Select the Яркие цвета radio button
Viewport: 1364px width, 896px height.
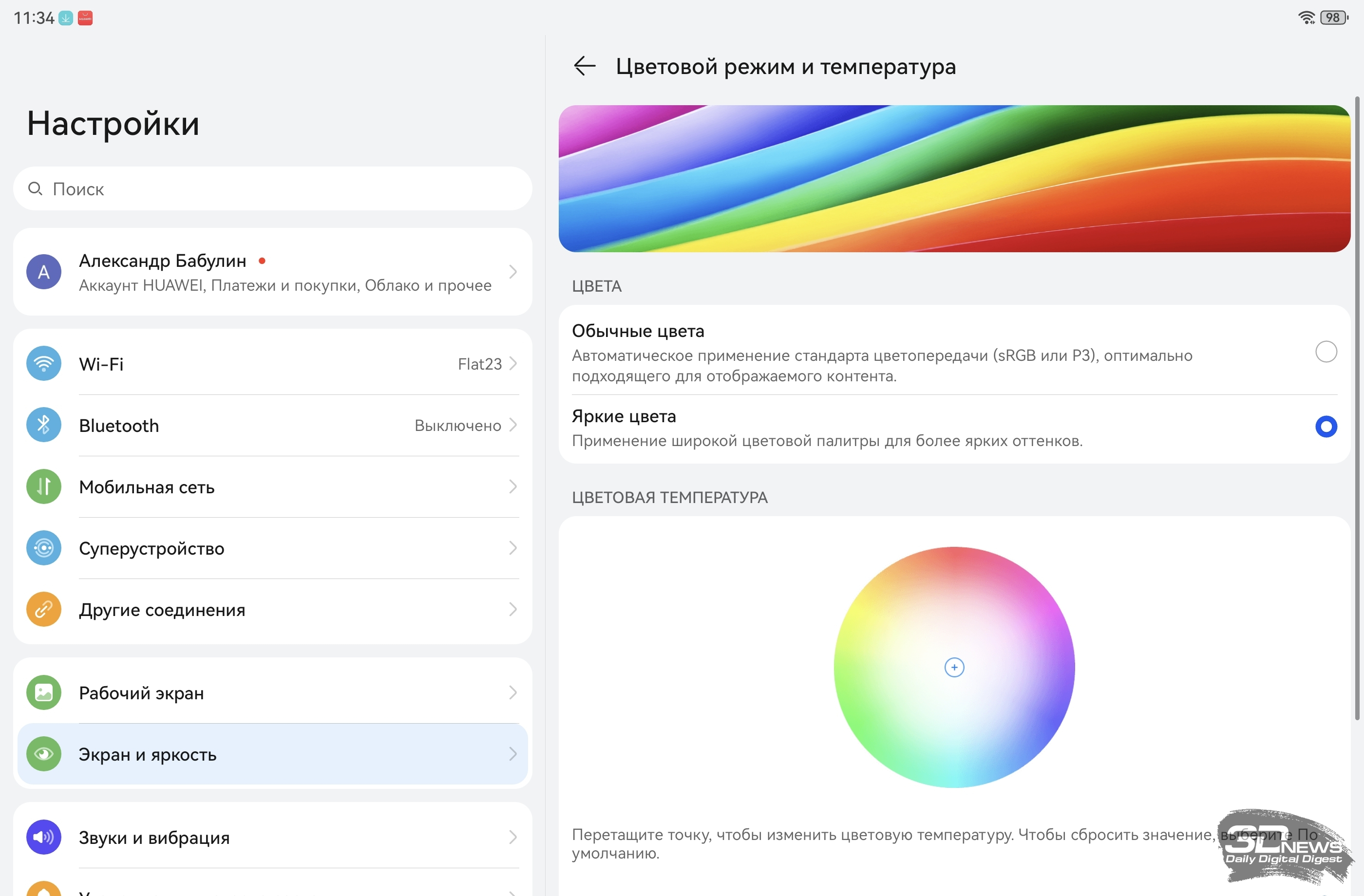click(1325, 426)
